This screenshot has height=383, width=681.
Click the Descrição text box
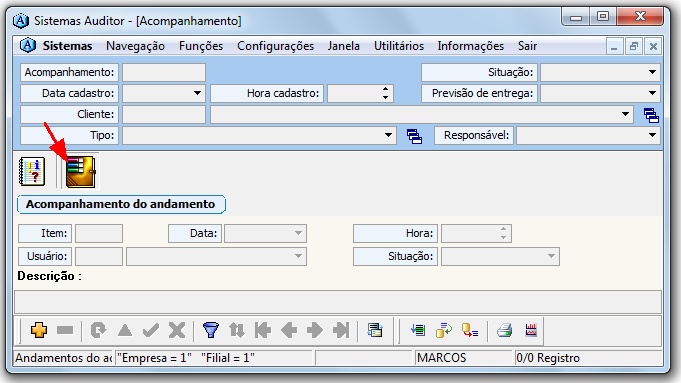(338, 302)
